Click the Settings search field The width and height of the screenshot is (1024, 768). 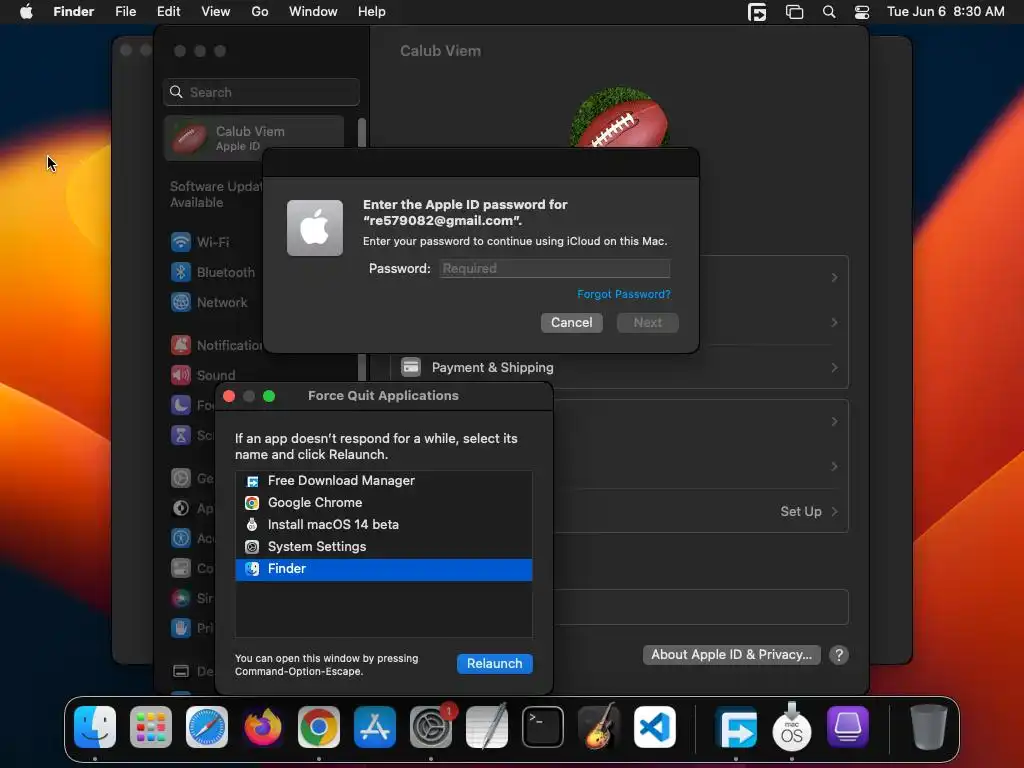261,92
